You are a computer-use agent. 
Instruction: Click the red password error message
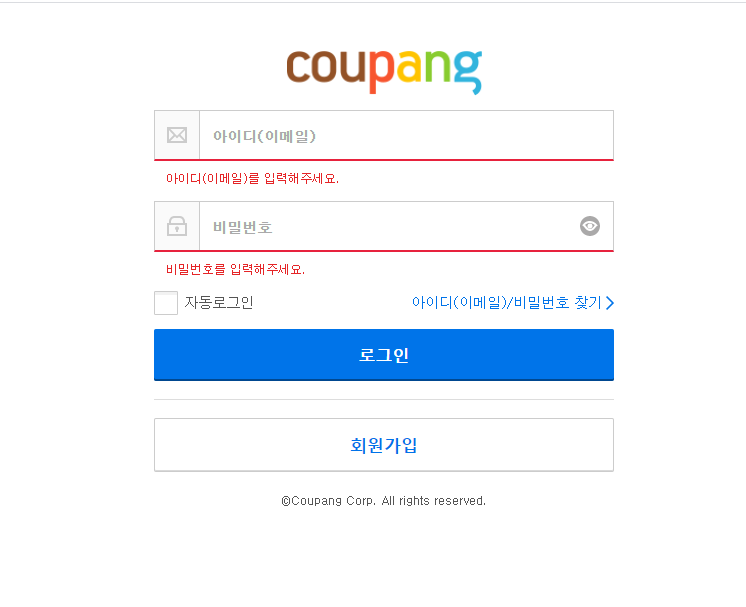click(235, 270)
